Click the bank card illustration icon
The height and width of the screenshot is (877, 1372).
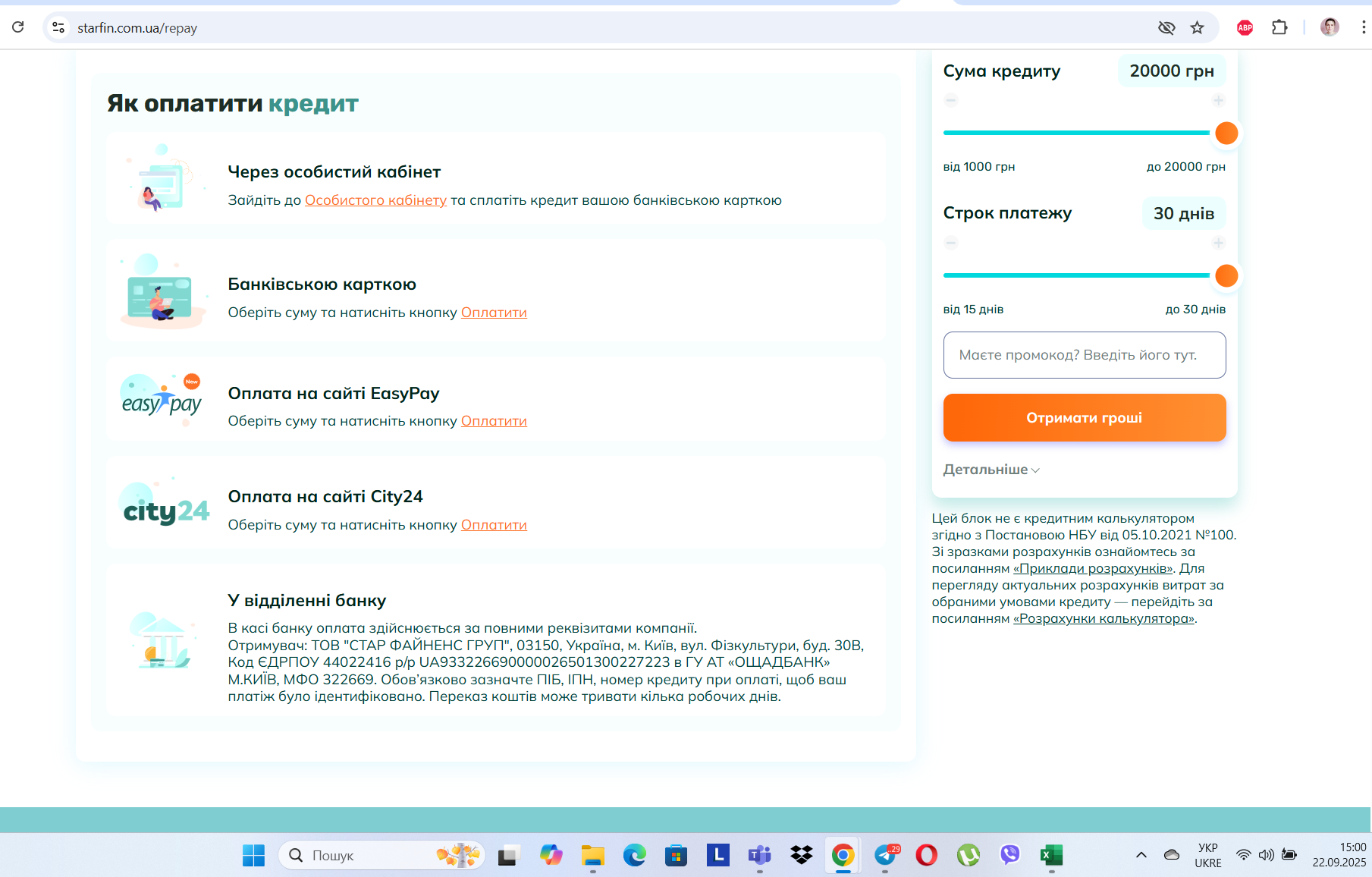(162, 291)
